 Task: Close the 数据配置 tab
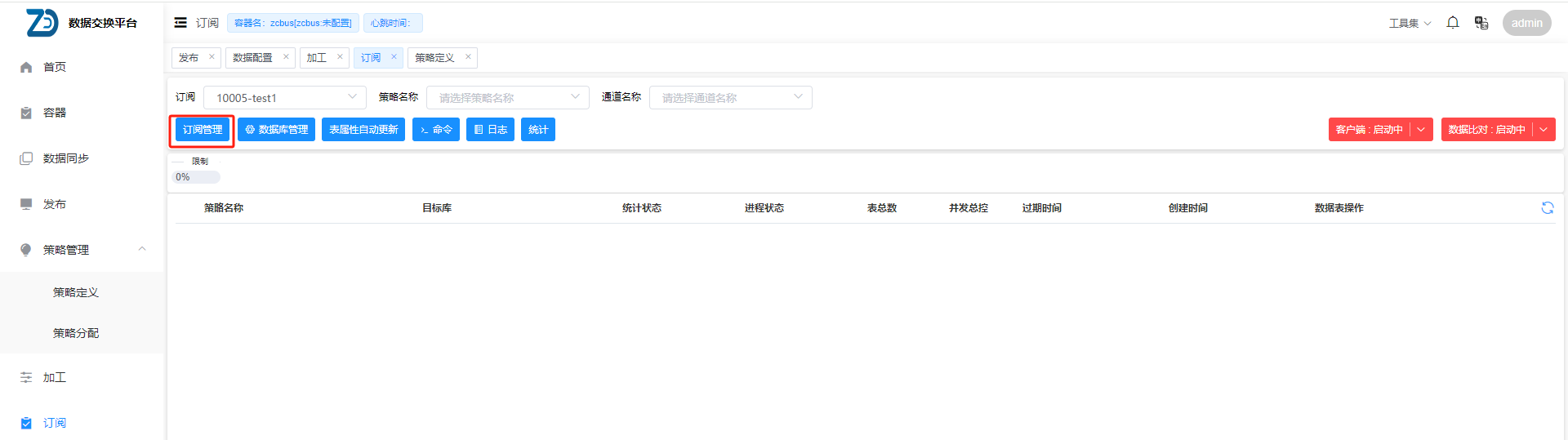(x=286, y=57)
